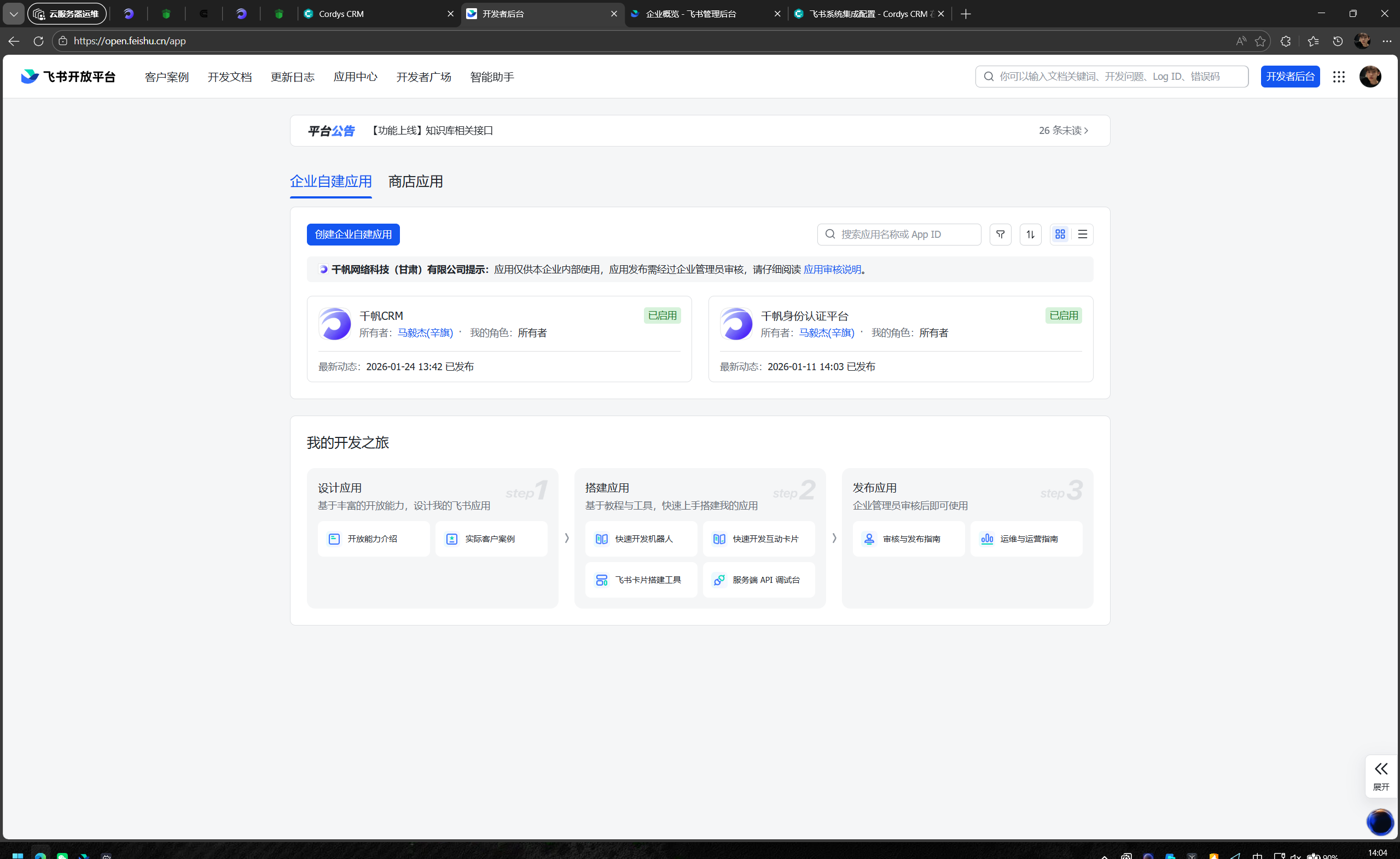Click the filter icon beside app search

[1000, 234]
